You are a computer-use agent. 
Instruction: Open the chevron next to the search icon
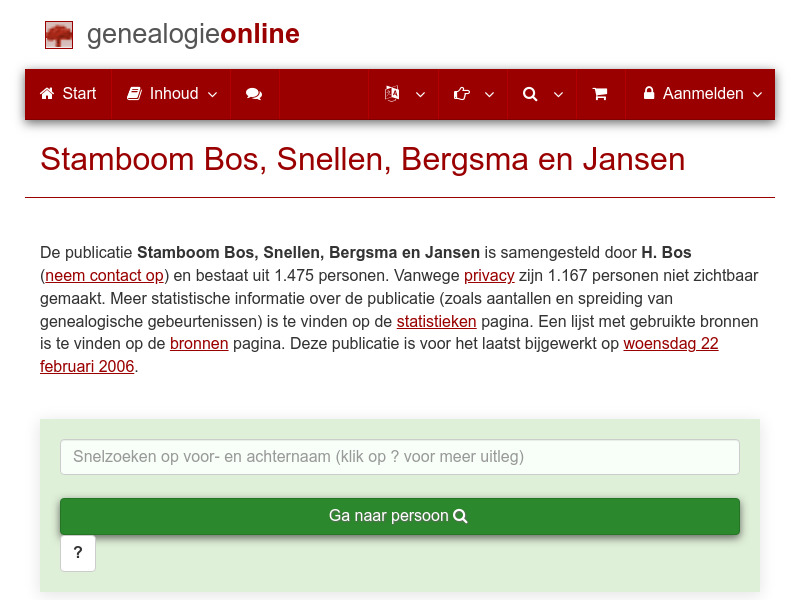coord(558,94)
